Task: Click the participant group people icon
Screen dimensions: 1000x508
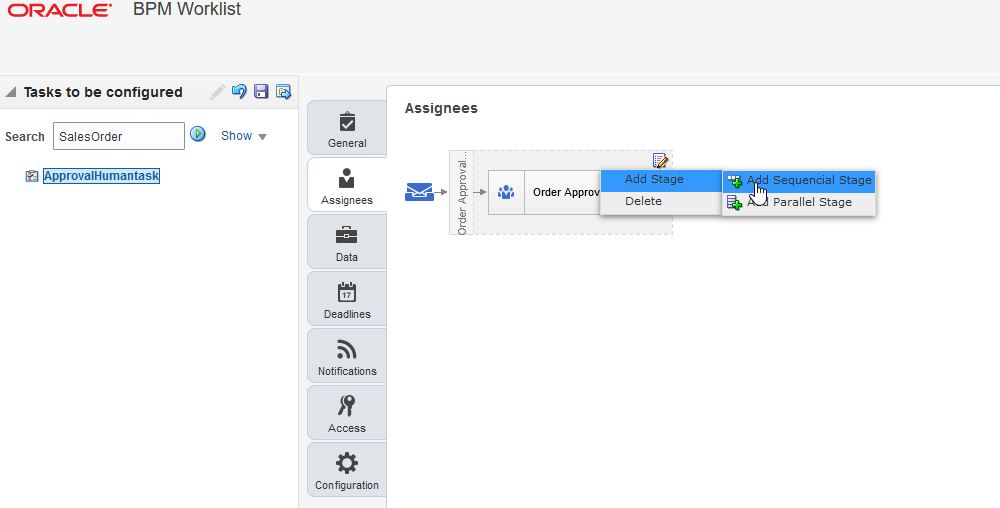Action: [506, 192]
